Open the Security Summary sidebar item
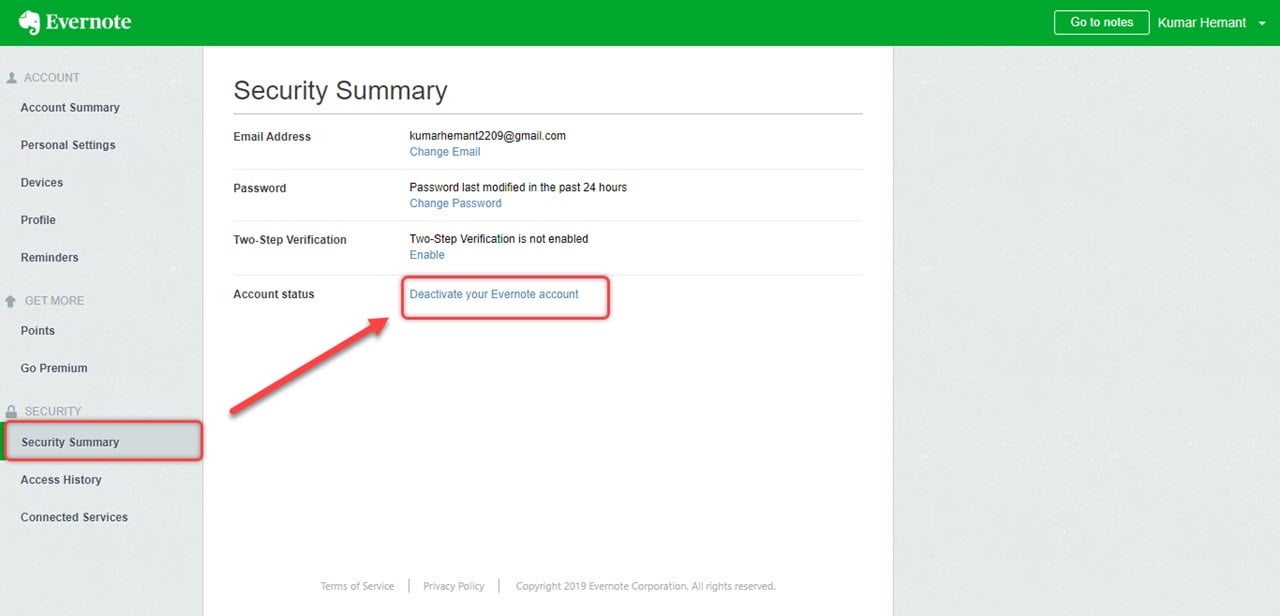The width and height of the screenshot is (1280, 616). point(102,442)
